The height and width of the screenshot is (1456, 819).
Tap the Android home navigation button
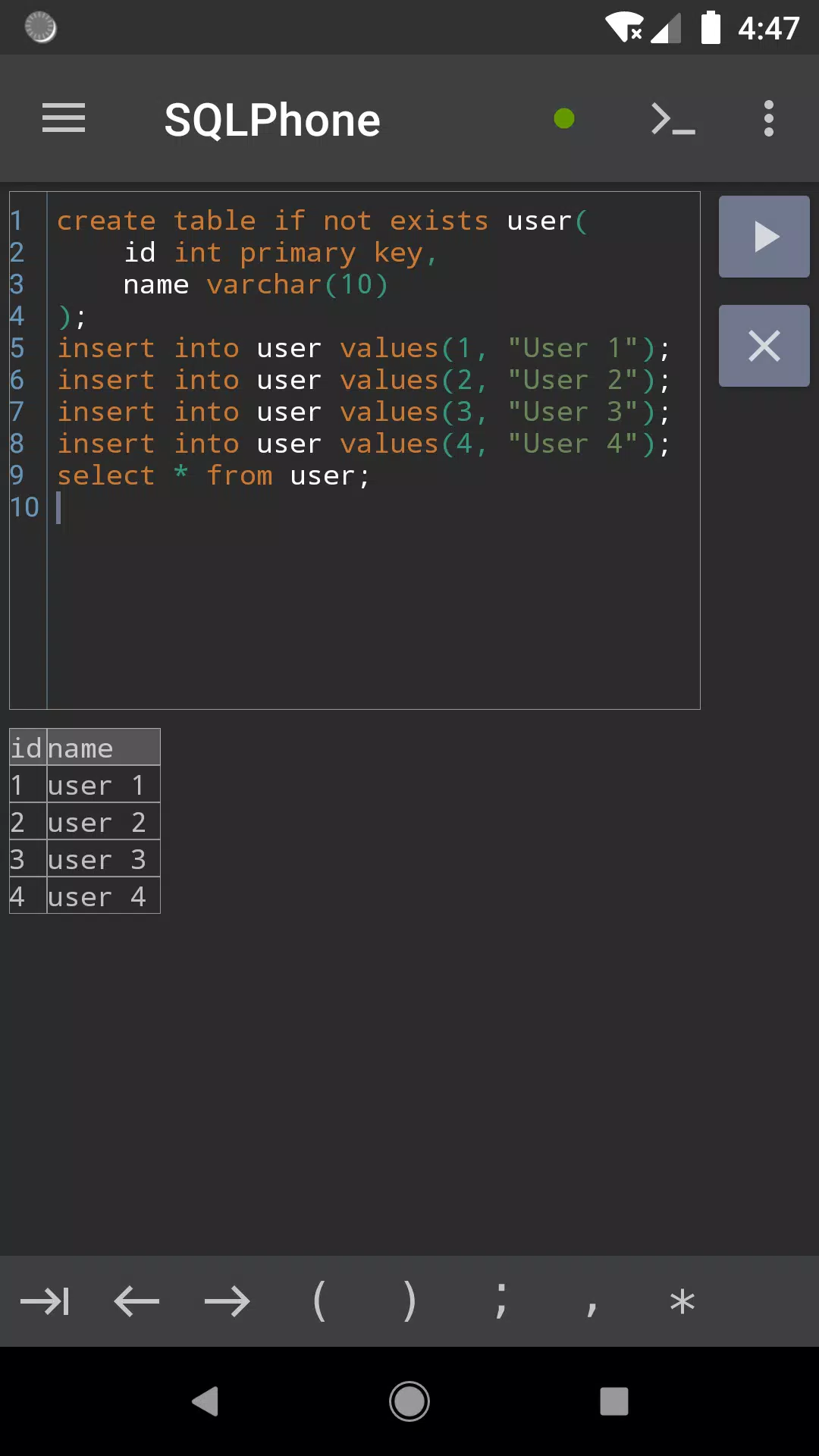click(409, 1401)
